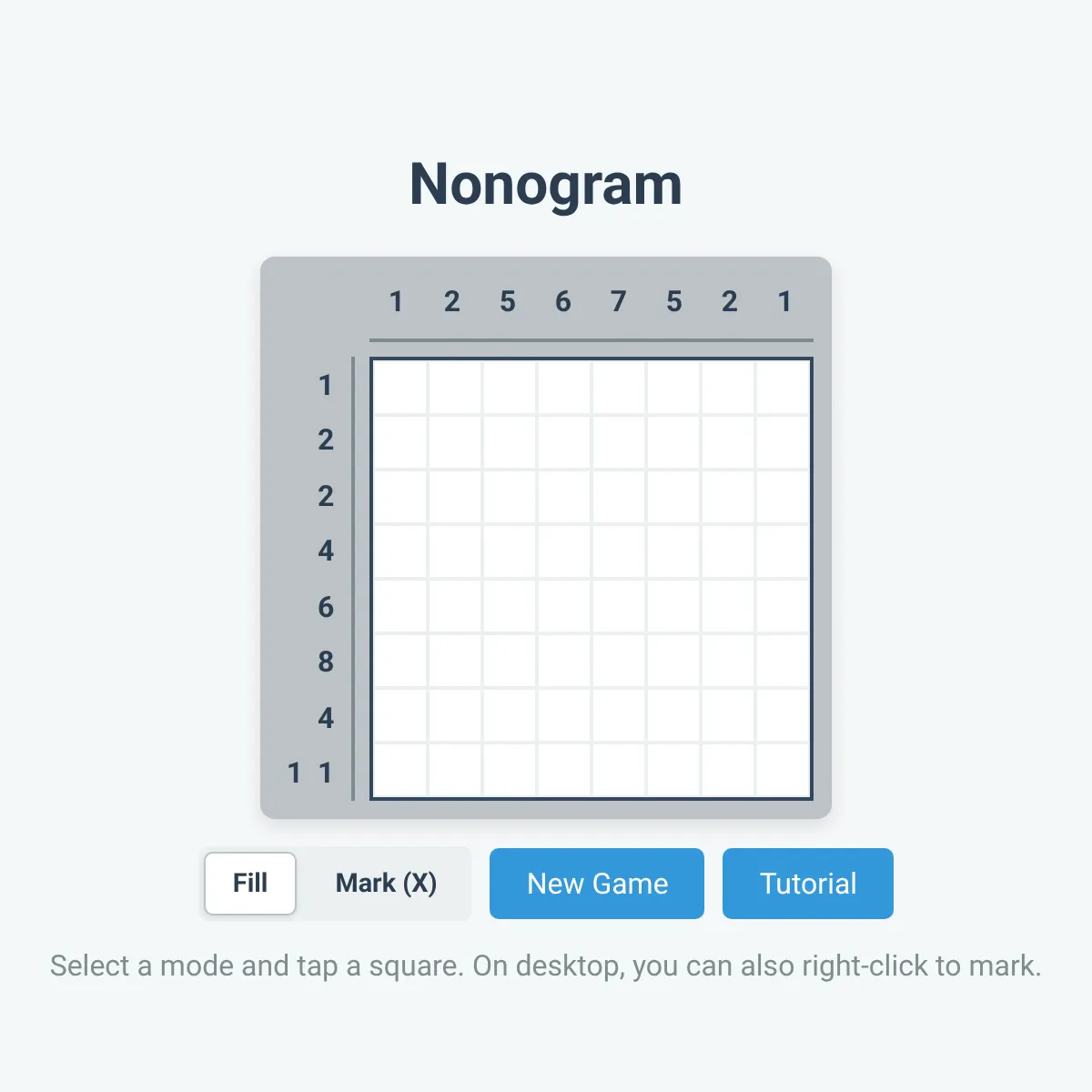
Task: Click the column clue showing 7
Action: pos(618,301)
